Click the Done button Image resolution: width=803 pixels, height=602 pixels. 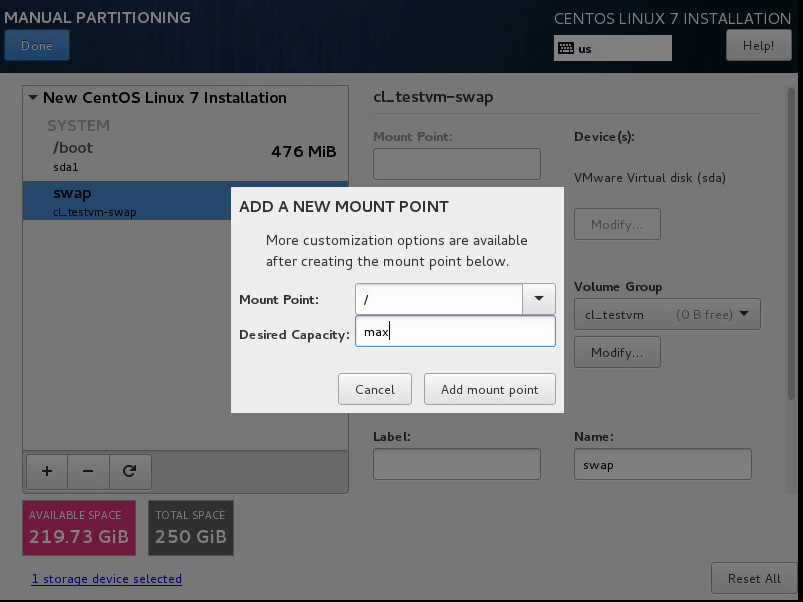pos(37,45)
